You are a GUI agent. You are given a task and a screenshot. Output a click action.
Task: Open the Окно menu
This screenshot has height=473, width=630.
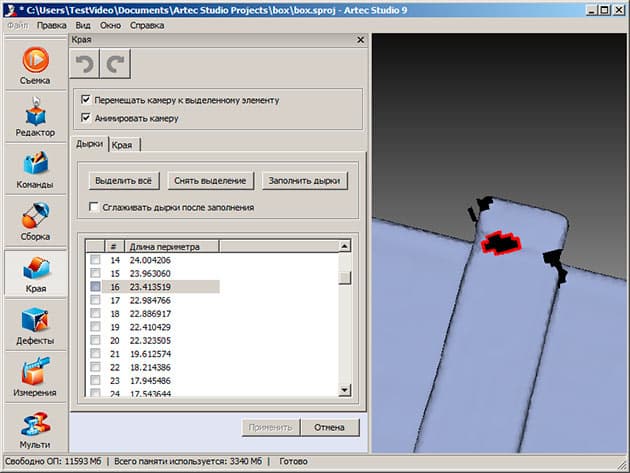[x=110, y=25]
